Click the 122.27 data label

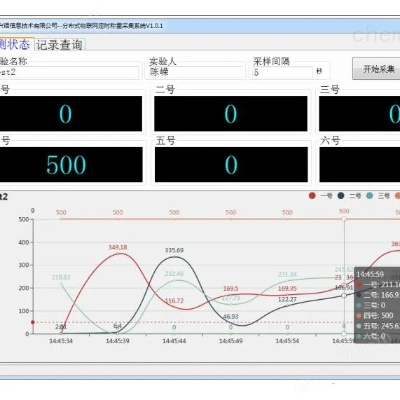(x=287, y=299)
